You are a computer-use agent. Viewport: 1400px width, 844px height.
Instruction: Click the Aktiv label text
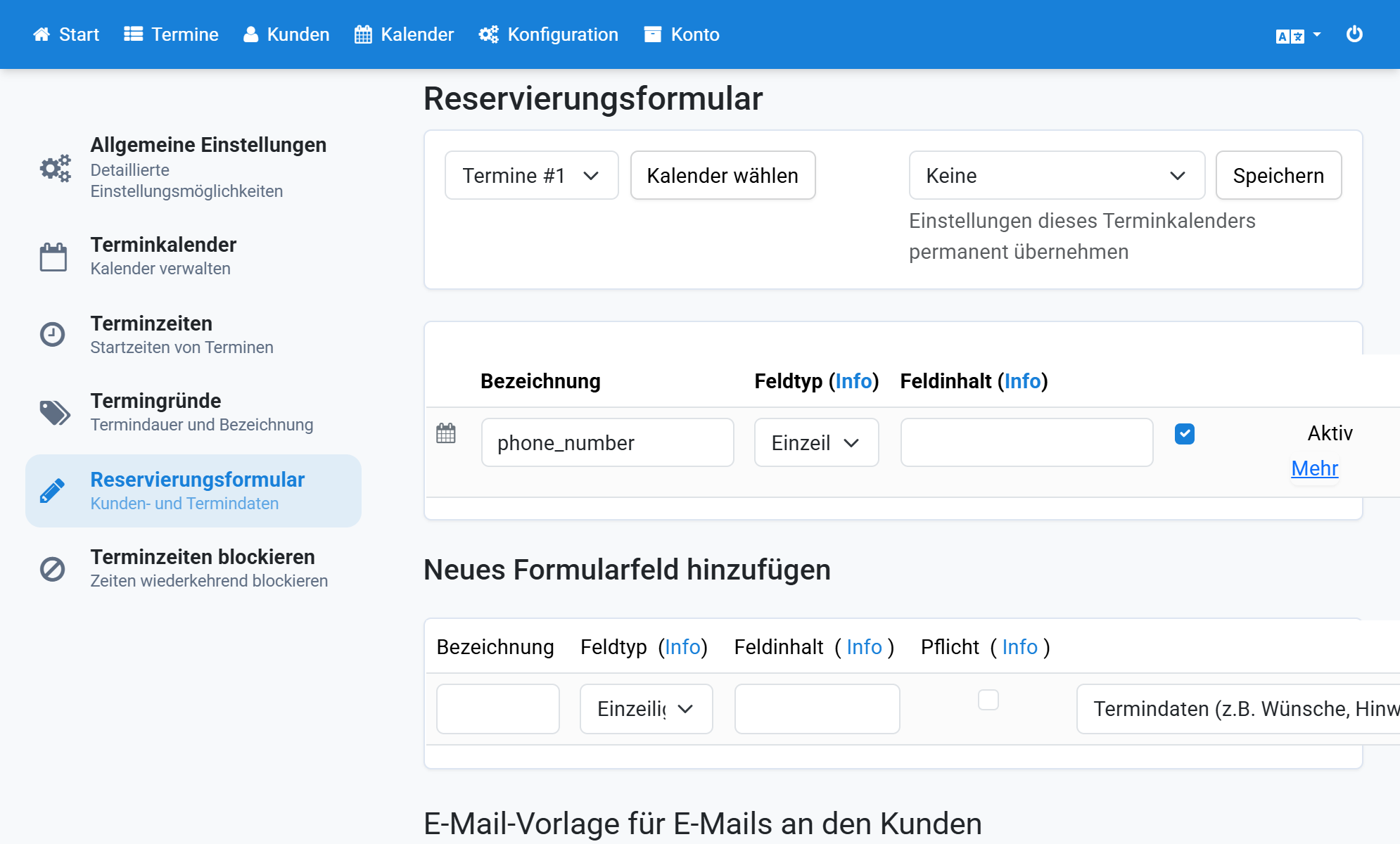pos(1330,433)
